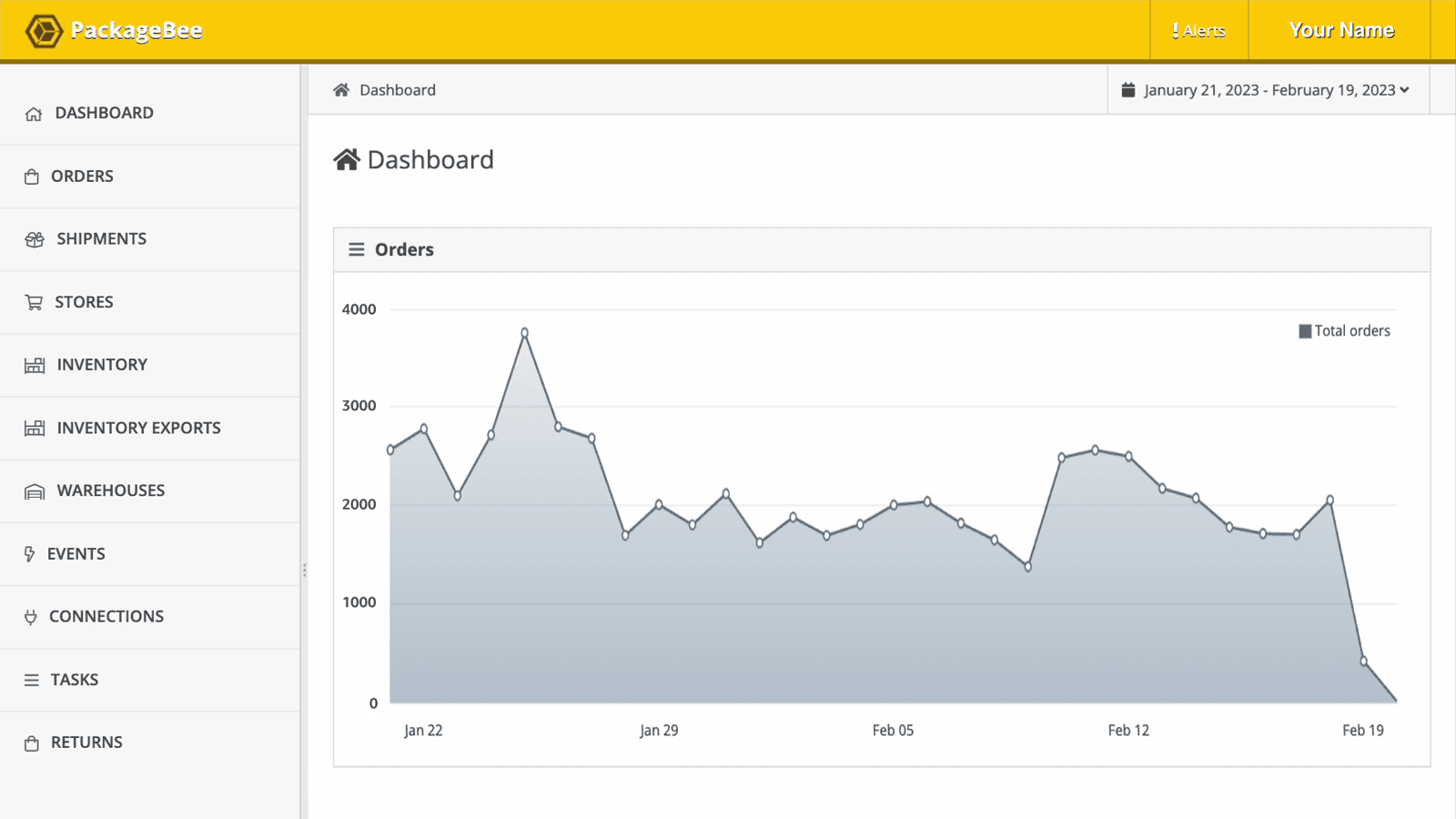Open the Dashboard breadcrumb link
The width and height of the screenshot is (1456, 819).
coord(397,89)
